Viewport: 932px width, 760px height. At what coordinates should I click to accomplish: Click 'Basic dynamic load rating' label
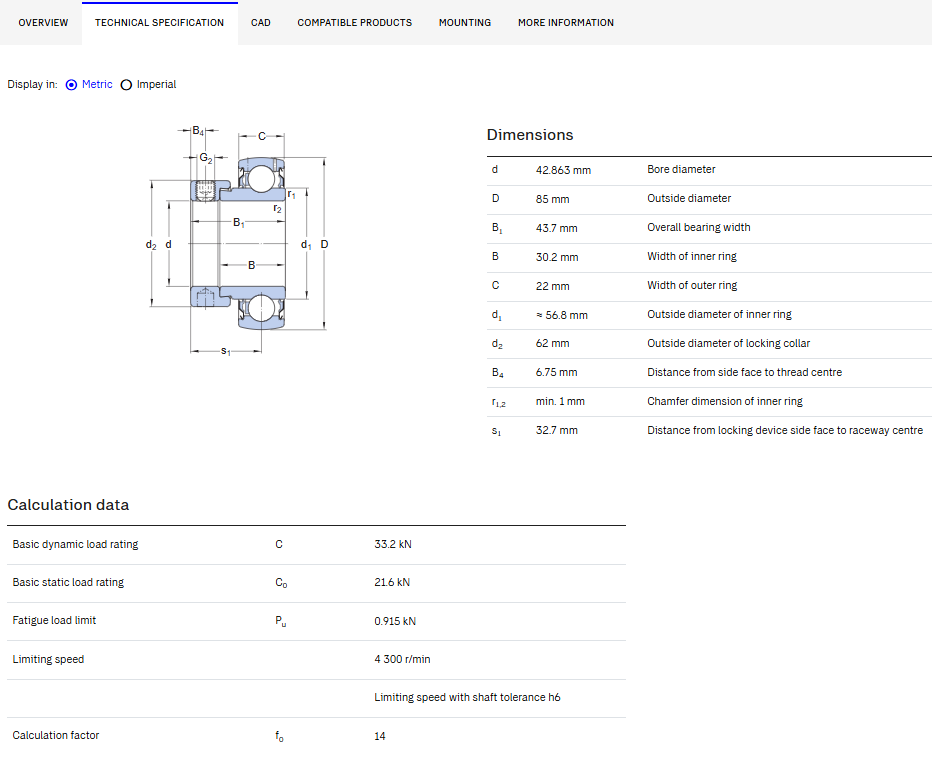point(75,544)
